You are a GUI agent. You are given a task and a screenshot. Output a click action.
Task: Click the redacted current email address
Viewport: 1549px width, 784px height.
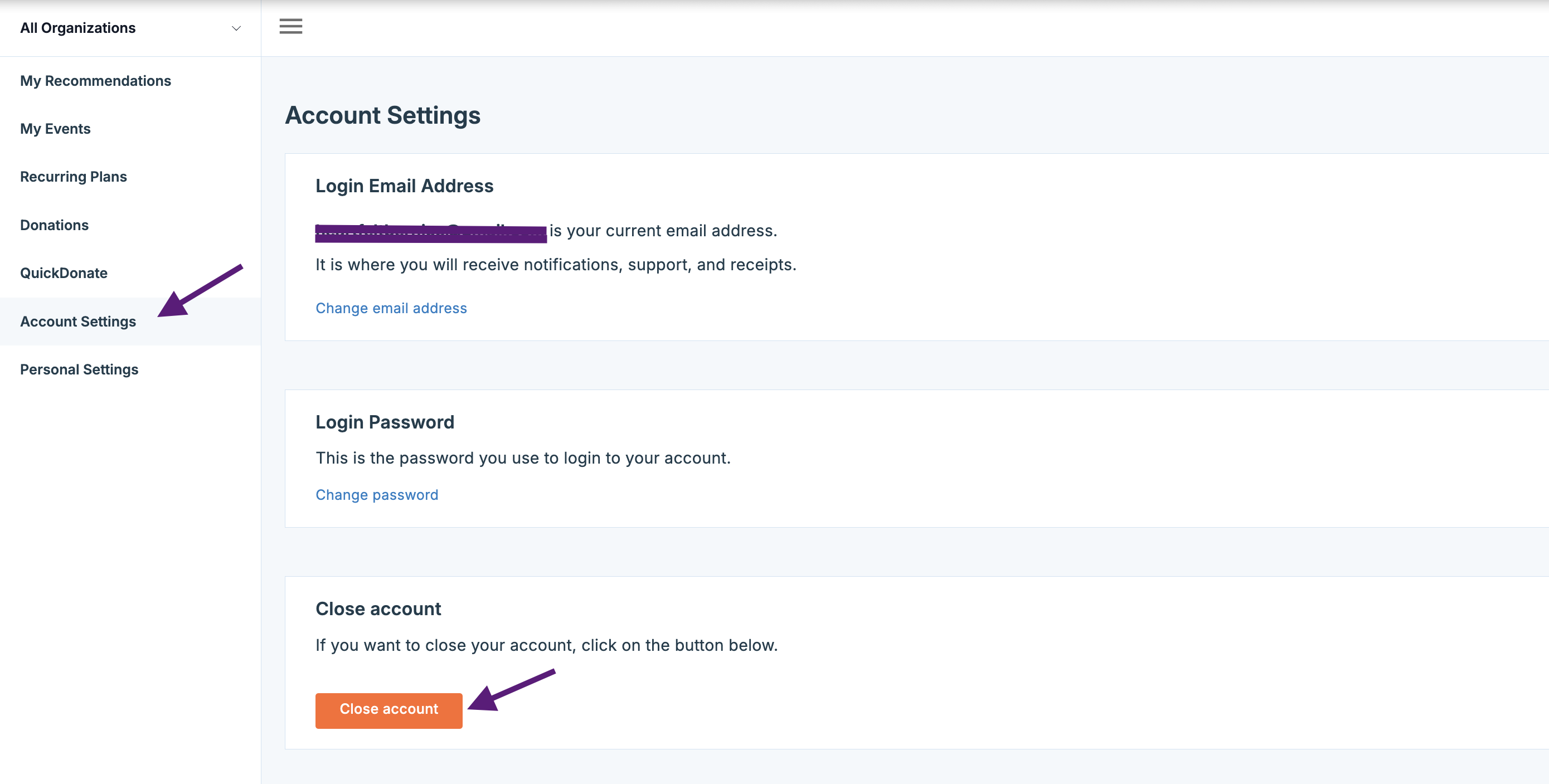(x=430, y=233)
